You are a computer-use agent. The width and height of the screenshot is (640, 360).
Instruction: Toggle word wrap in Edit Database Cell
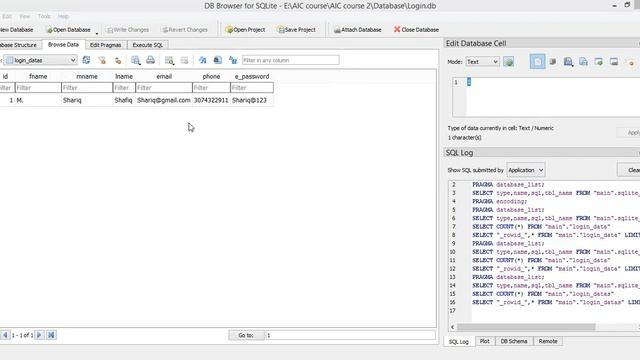click(537, 62)
